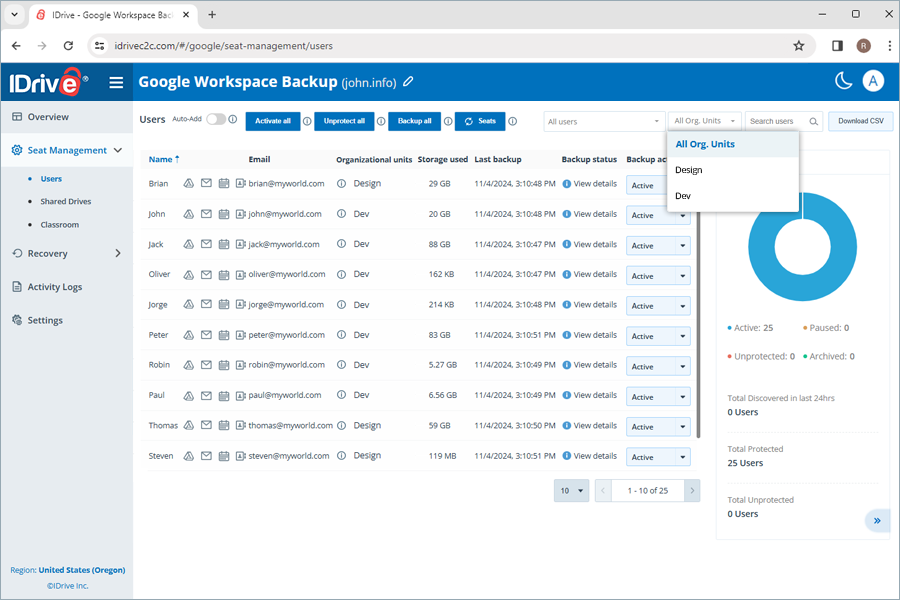Open the page size dropdown showing 10
900x600 pixels.
click(571, 490)
